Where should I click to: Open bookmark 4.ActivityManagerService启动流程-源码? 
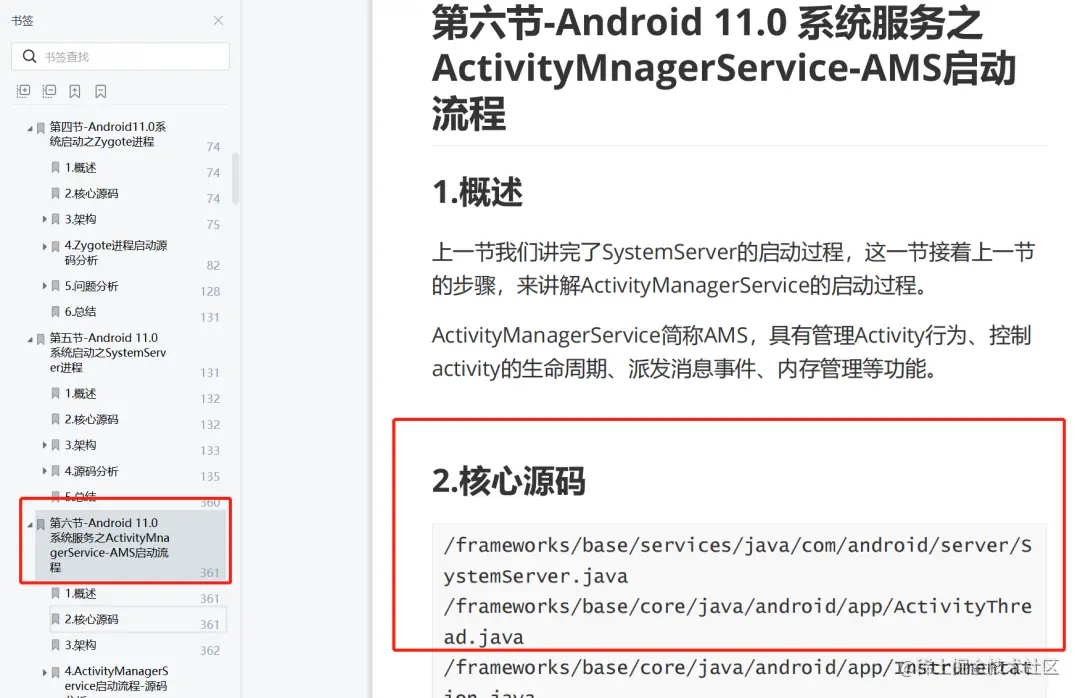[x=116, y=681]
